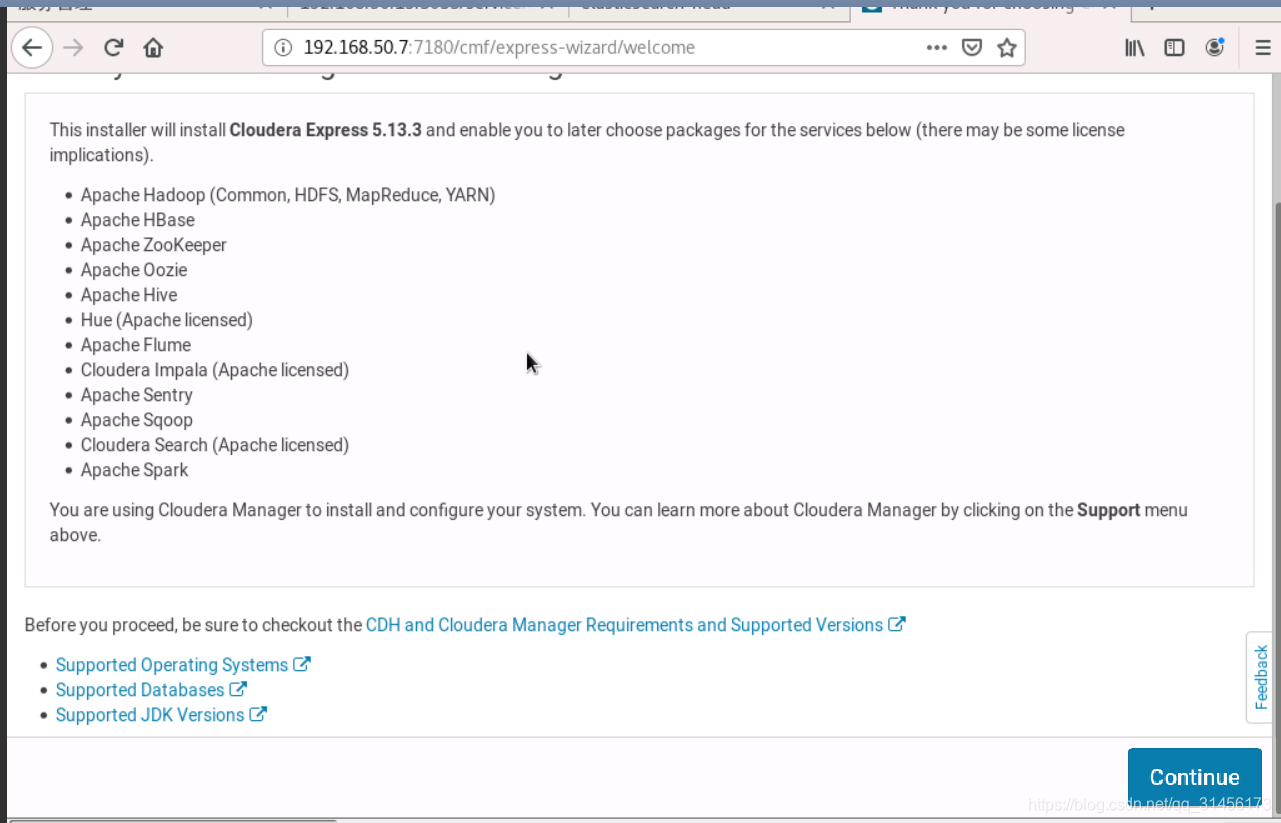Bookmark this page with the star icon
Screen dimensions: 1281x823
pos(1007,47)
